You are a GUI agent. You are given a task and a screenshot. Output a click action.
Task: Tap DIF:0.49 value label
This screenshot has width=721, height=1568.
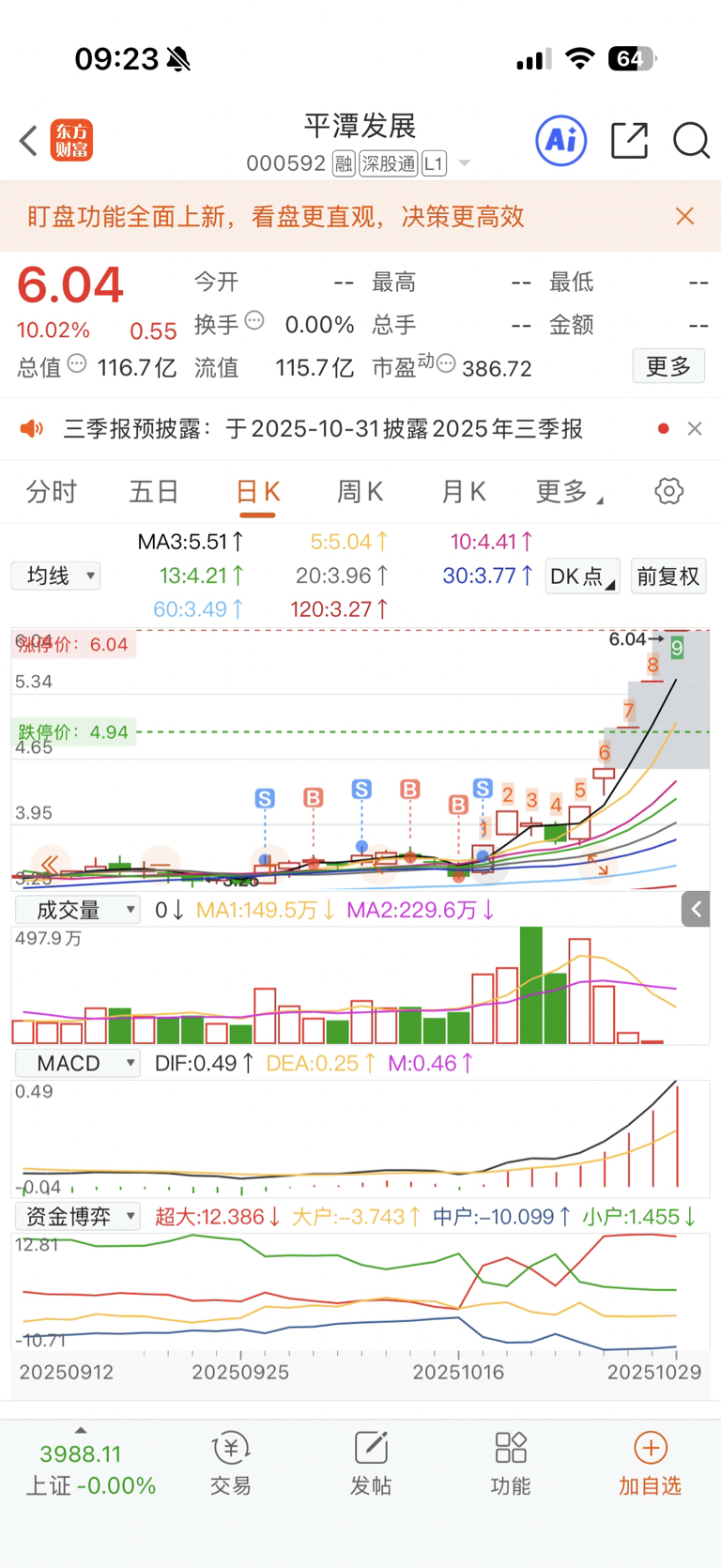(204, 1063)
